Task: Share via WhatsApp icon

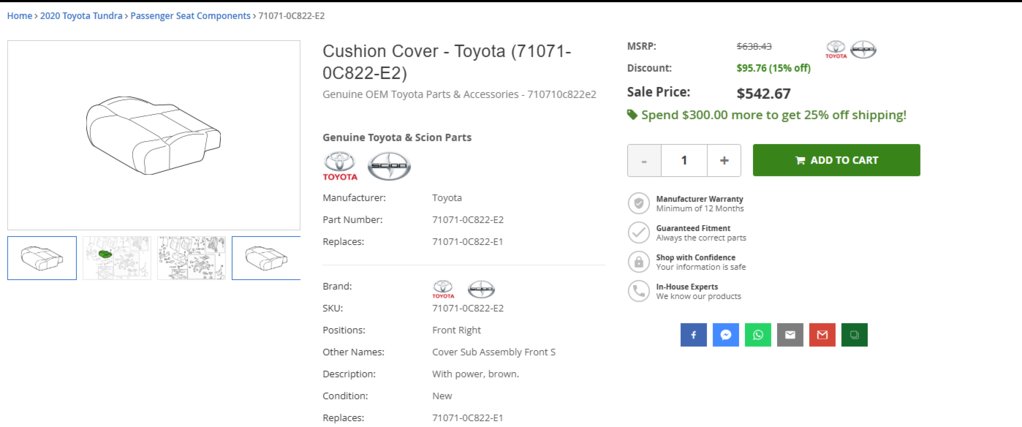Action: [x=758, y=335]
